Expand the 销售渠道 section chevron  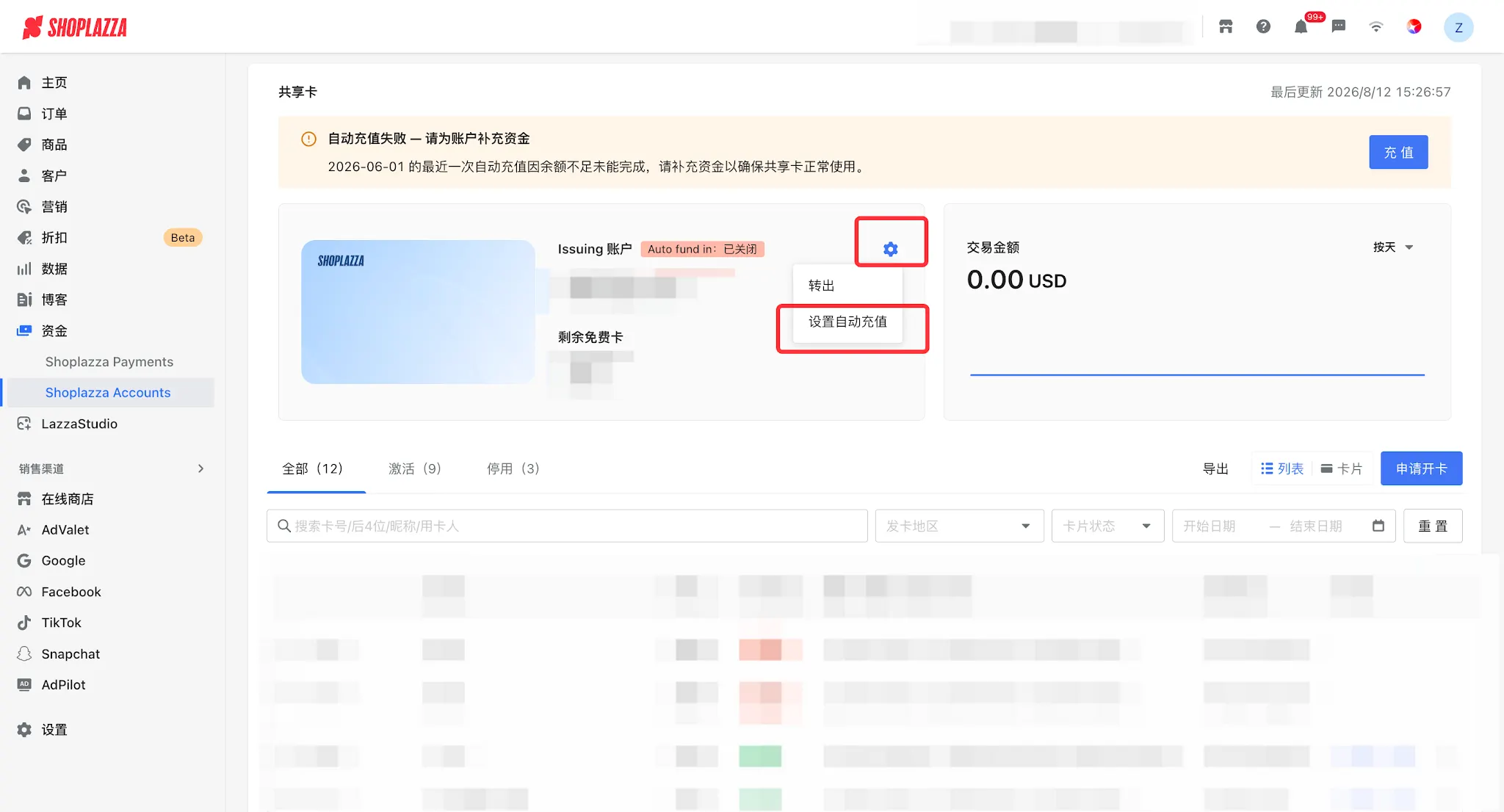pyautogui.click(x=200, y=468)
